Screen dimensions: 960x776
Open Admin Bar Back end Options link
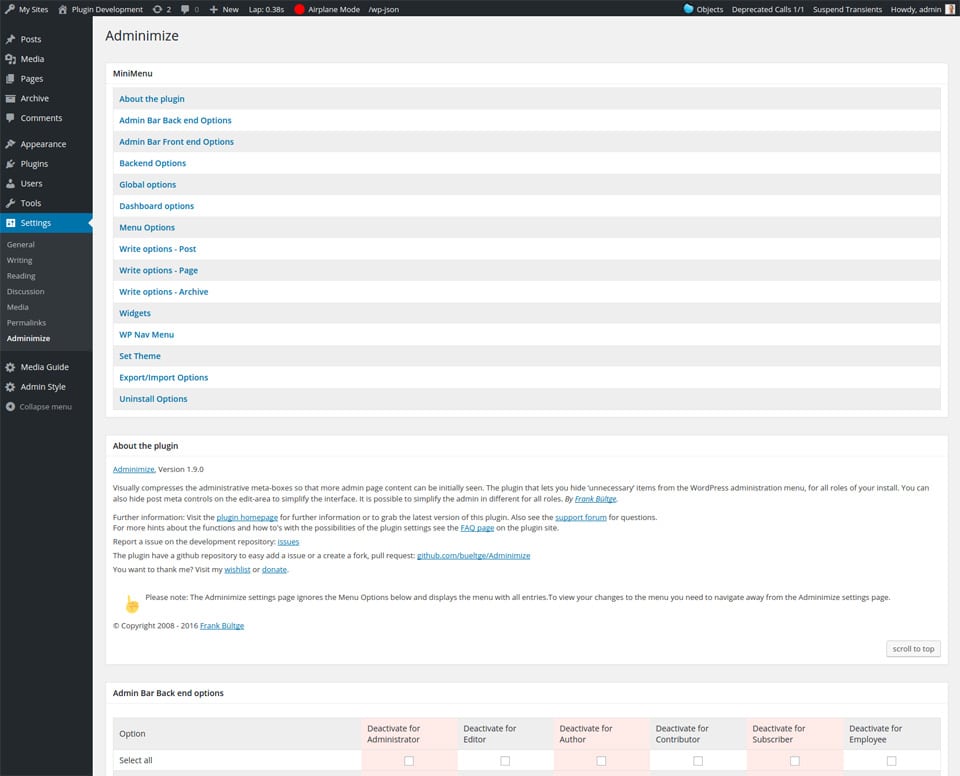tap(175, 120)
